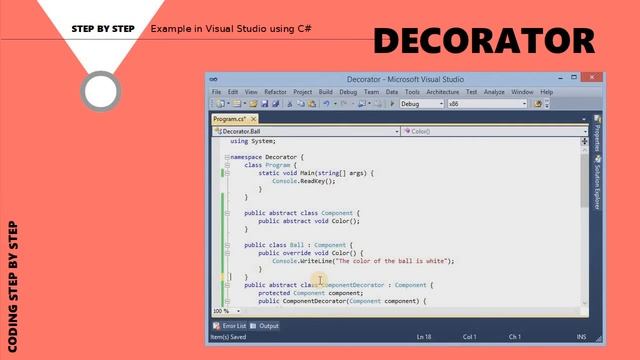Screen dimensions: 640x360
Task: Open the Window menu
Action: (522, 92)
